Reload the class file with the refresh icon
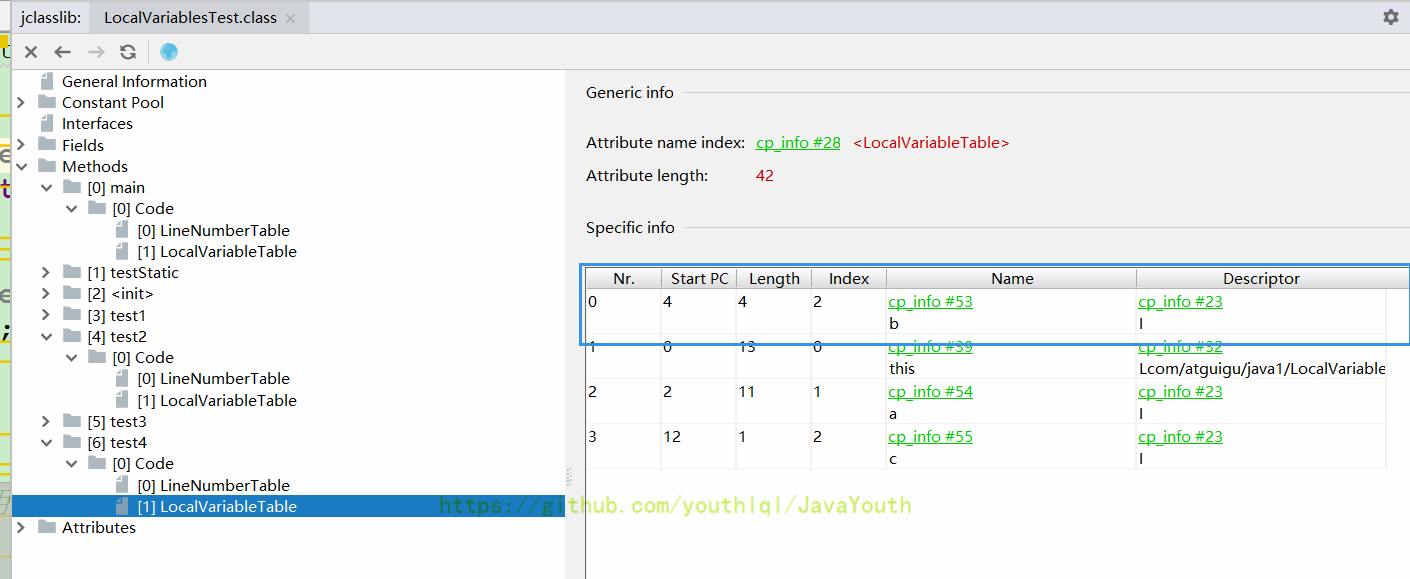Viewport: 1410px width, 579px height. point(128,52)
